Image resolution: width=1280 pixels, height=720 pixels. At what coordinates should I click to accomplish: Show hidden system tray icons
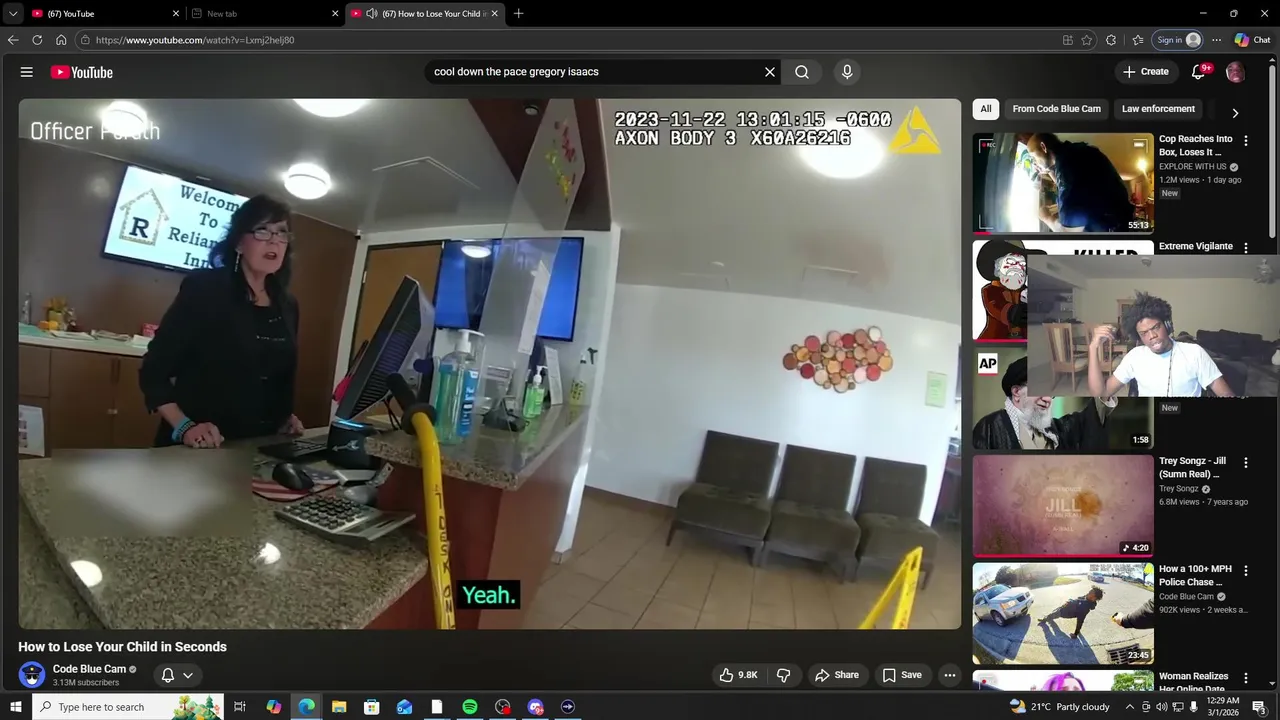tap(1130, 707)
